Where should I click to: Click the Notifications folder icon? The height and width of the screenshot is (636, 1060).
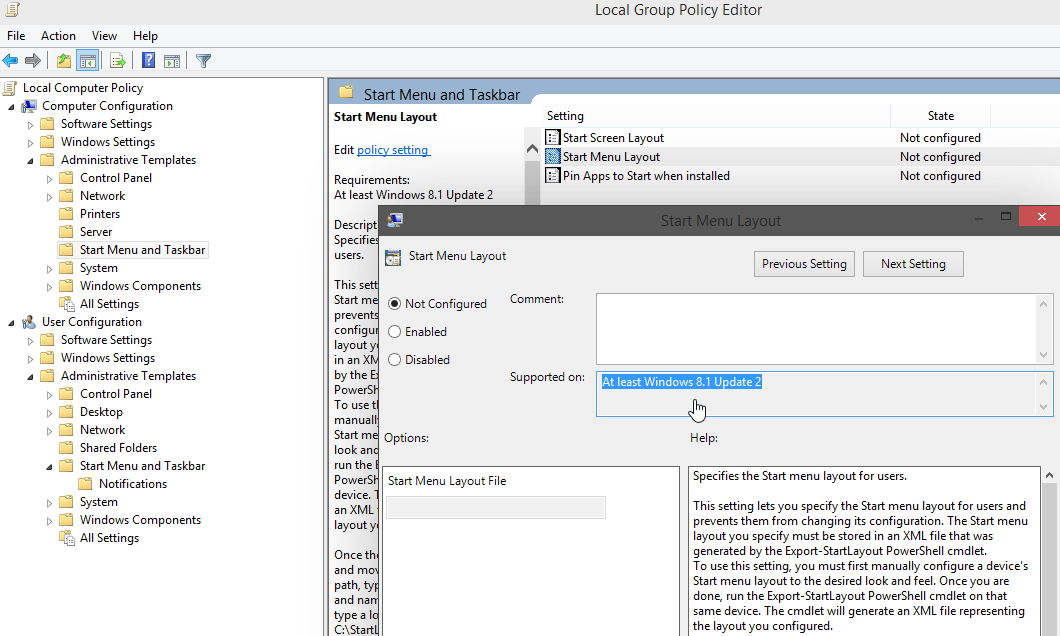coord(85,484)
